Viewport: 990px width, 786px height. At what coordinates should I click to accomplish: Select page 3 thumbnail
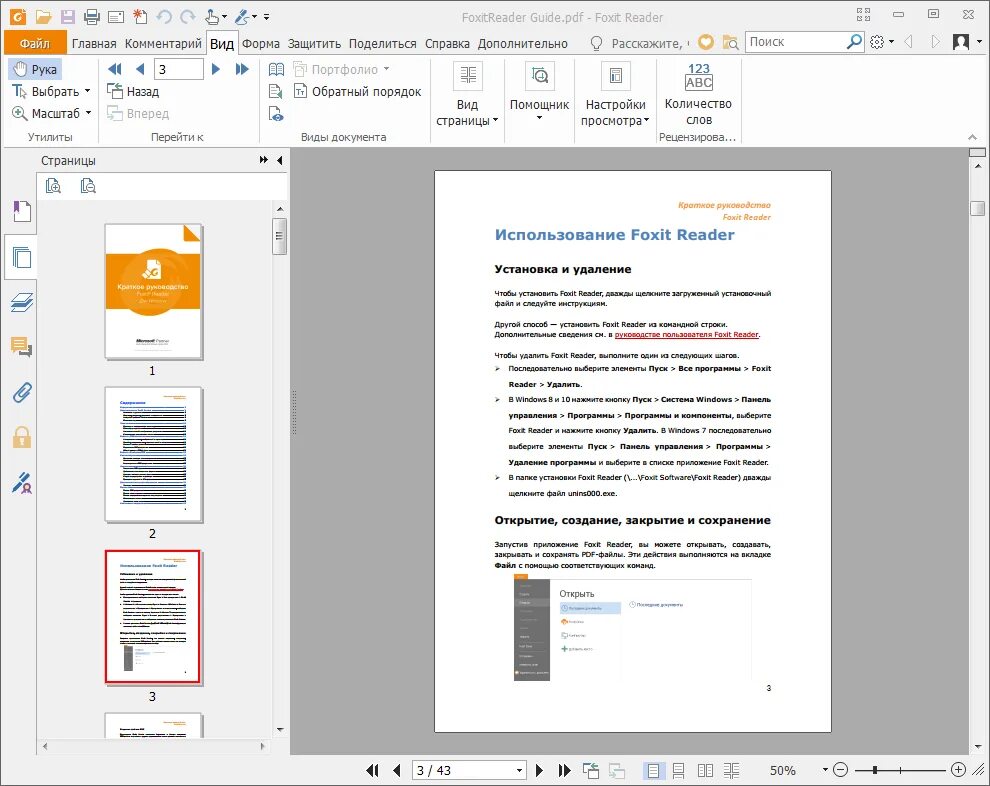pyautogui.click(x=152, y=617)
